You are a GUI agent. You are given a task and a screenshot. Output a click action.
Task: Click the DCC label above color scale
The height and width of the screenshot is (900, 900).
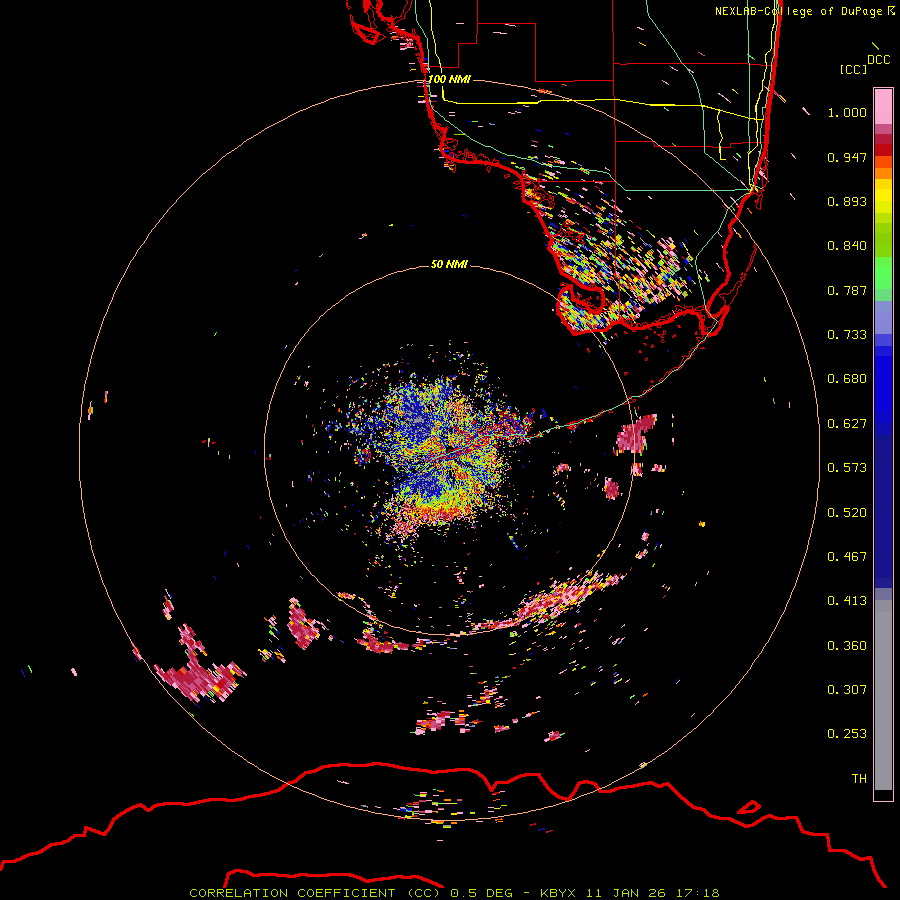click(879, 60)
